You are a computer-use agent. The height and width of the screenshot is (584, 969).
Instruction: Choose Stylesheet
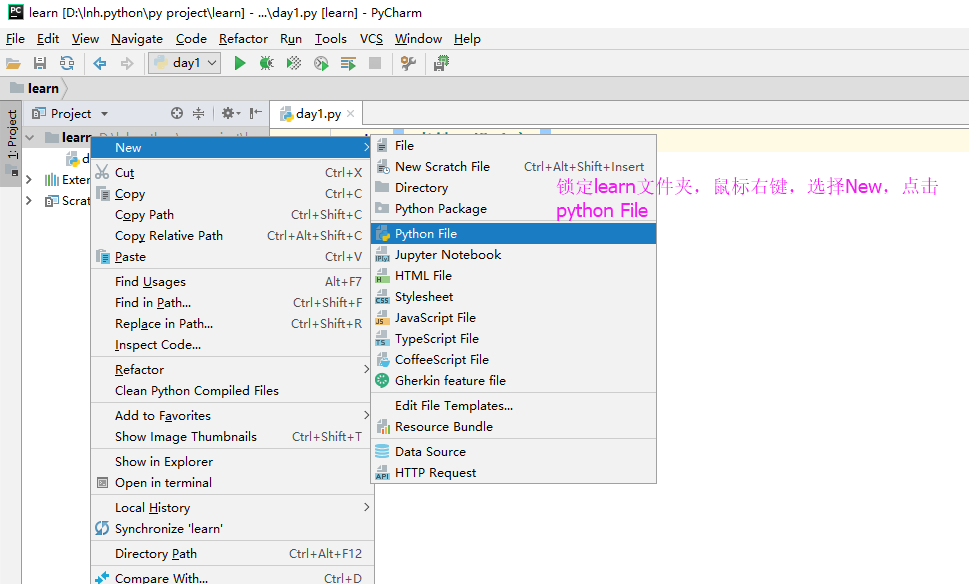[x=514, y=297]
